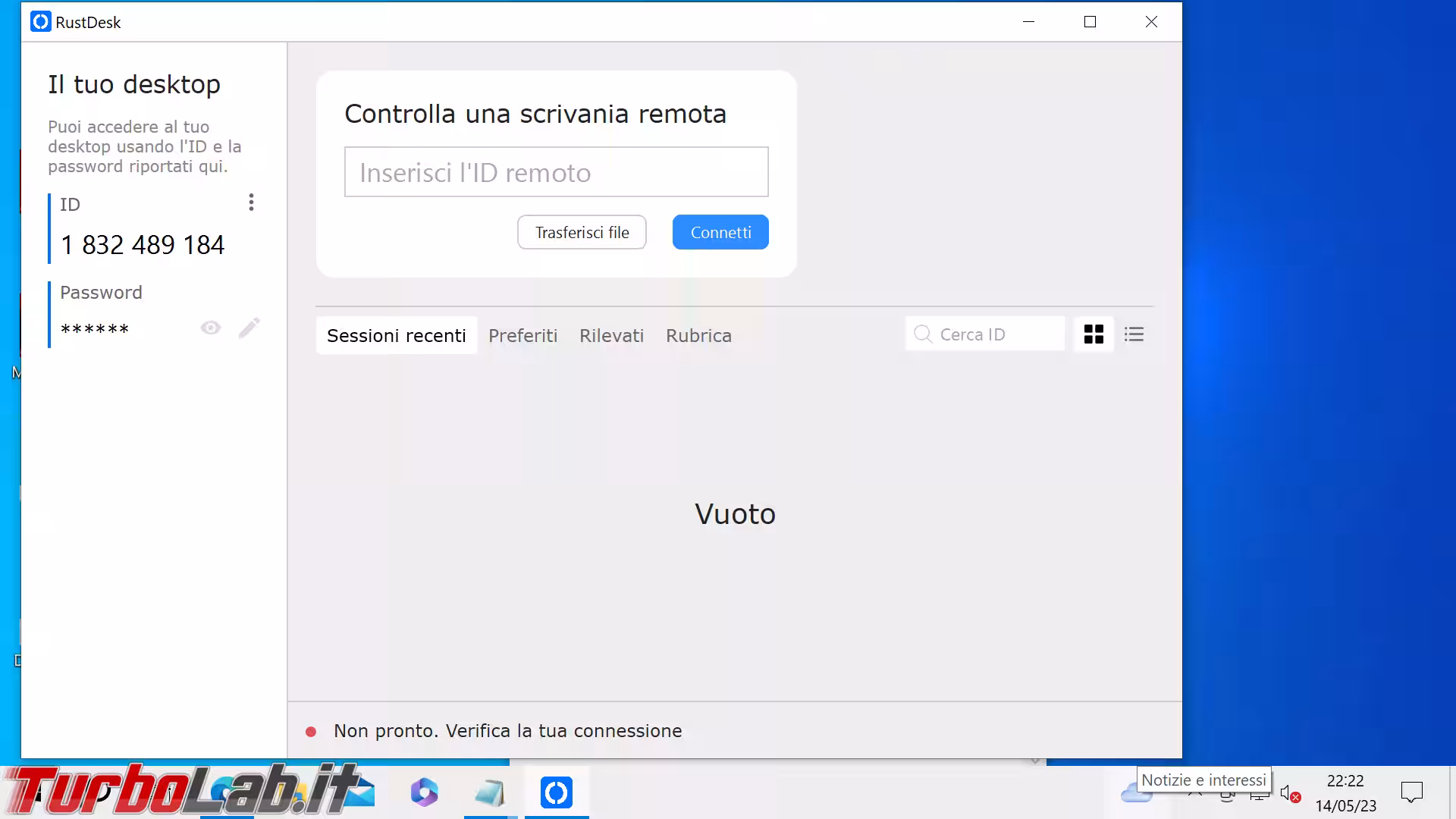1456x819 pixels.
Task: Click the OneDrive cloud icon in system tray
Action: click(x=1135, y=792)
